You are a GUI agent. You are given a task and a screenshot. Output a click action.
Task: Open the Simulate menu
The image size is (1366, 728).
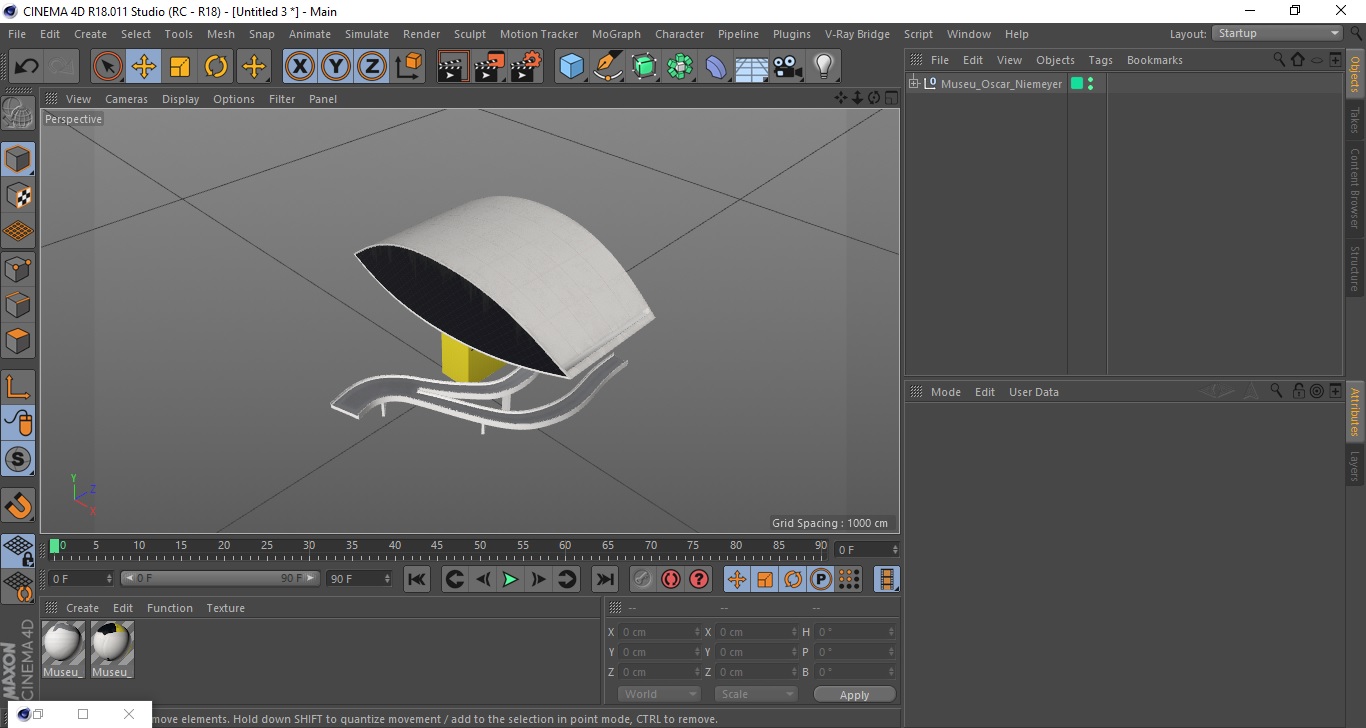[x=367, y=34]
